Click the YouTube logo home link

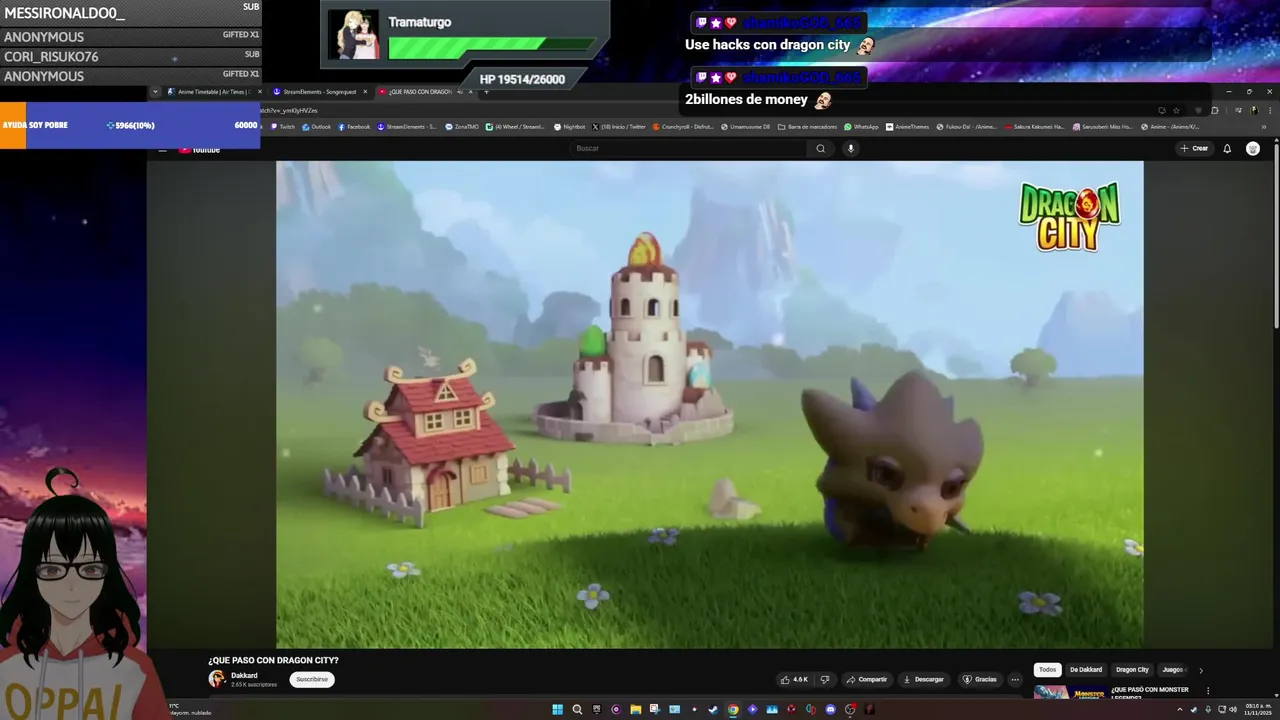(199, 149)
